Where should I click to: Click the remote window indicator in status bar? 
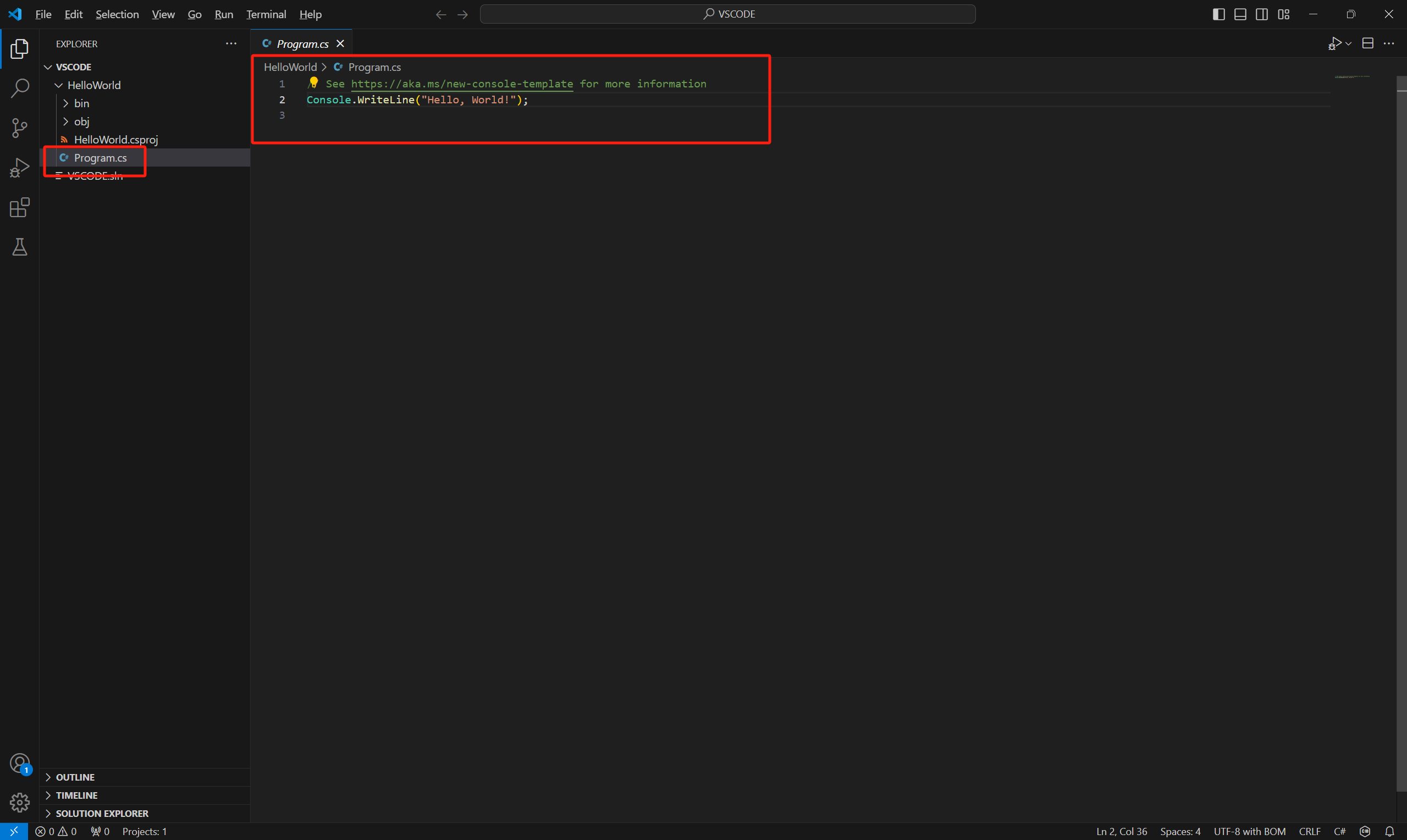pyautogui.click(x=14, y=832)
